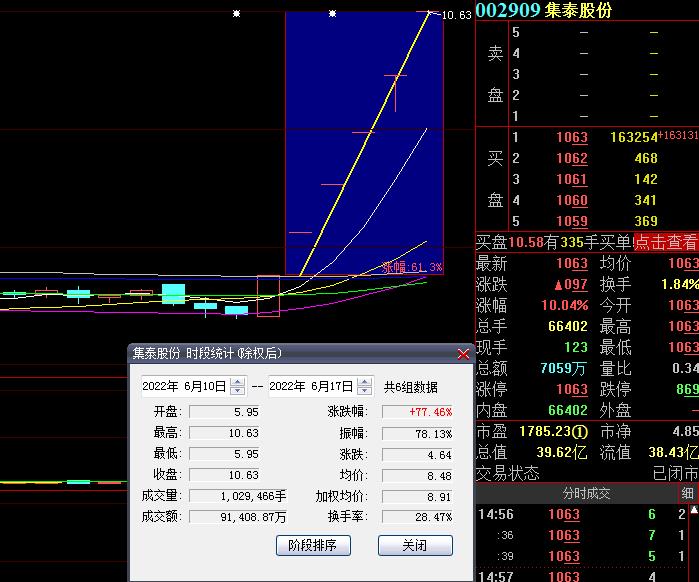Click the red-outlined box at selection start
699x582 pixels.
[268, 296]
